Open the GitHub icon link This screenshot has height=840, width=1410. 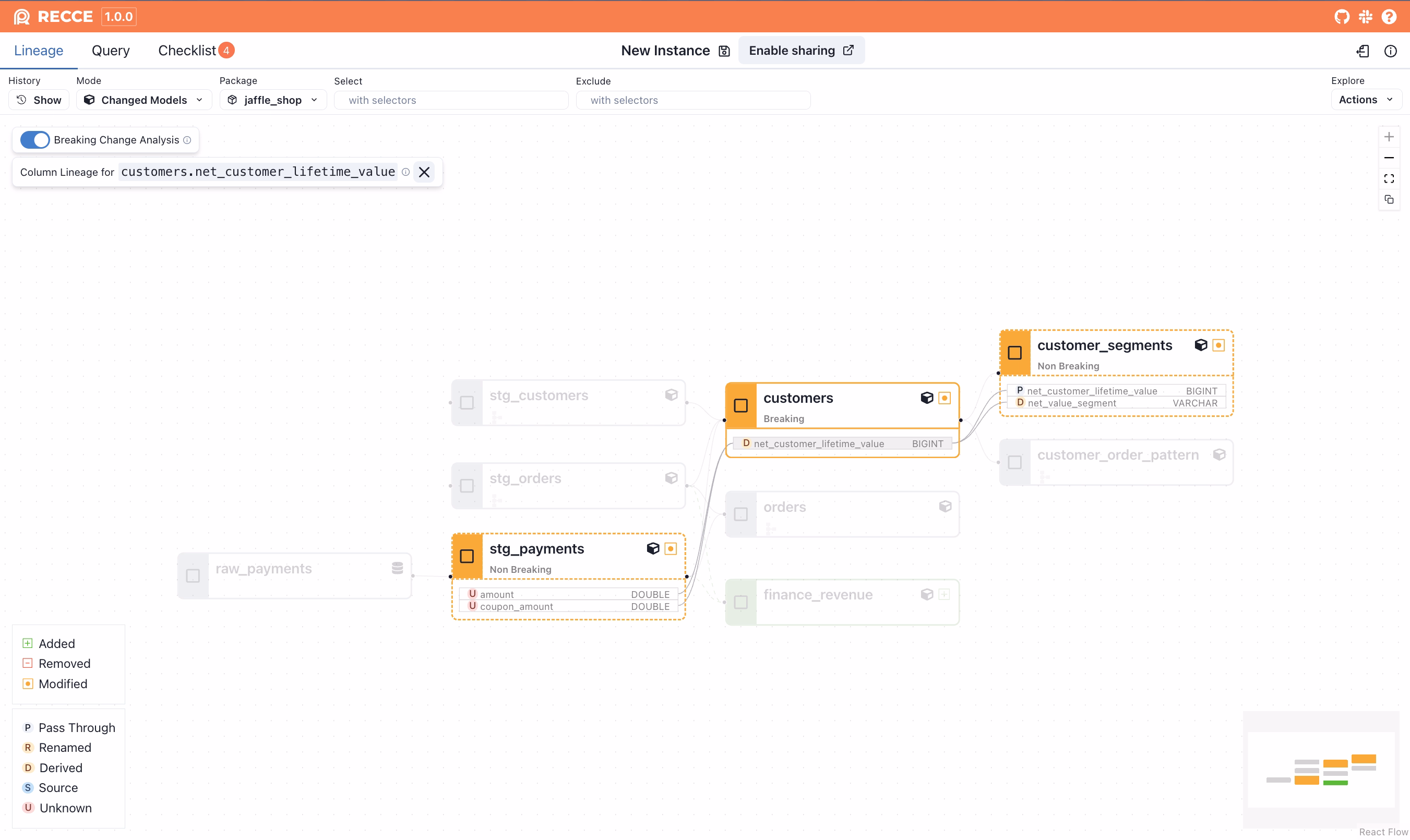[x=1341, y=16]
